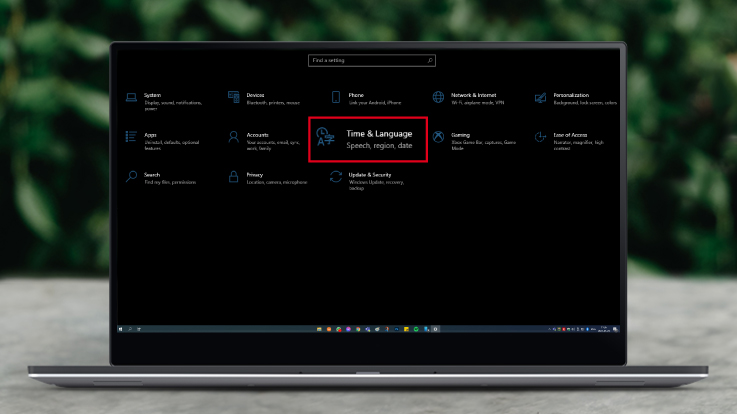Select the Ease of Access label
737x414 pixels.
(x=571, y=134)
